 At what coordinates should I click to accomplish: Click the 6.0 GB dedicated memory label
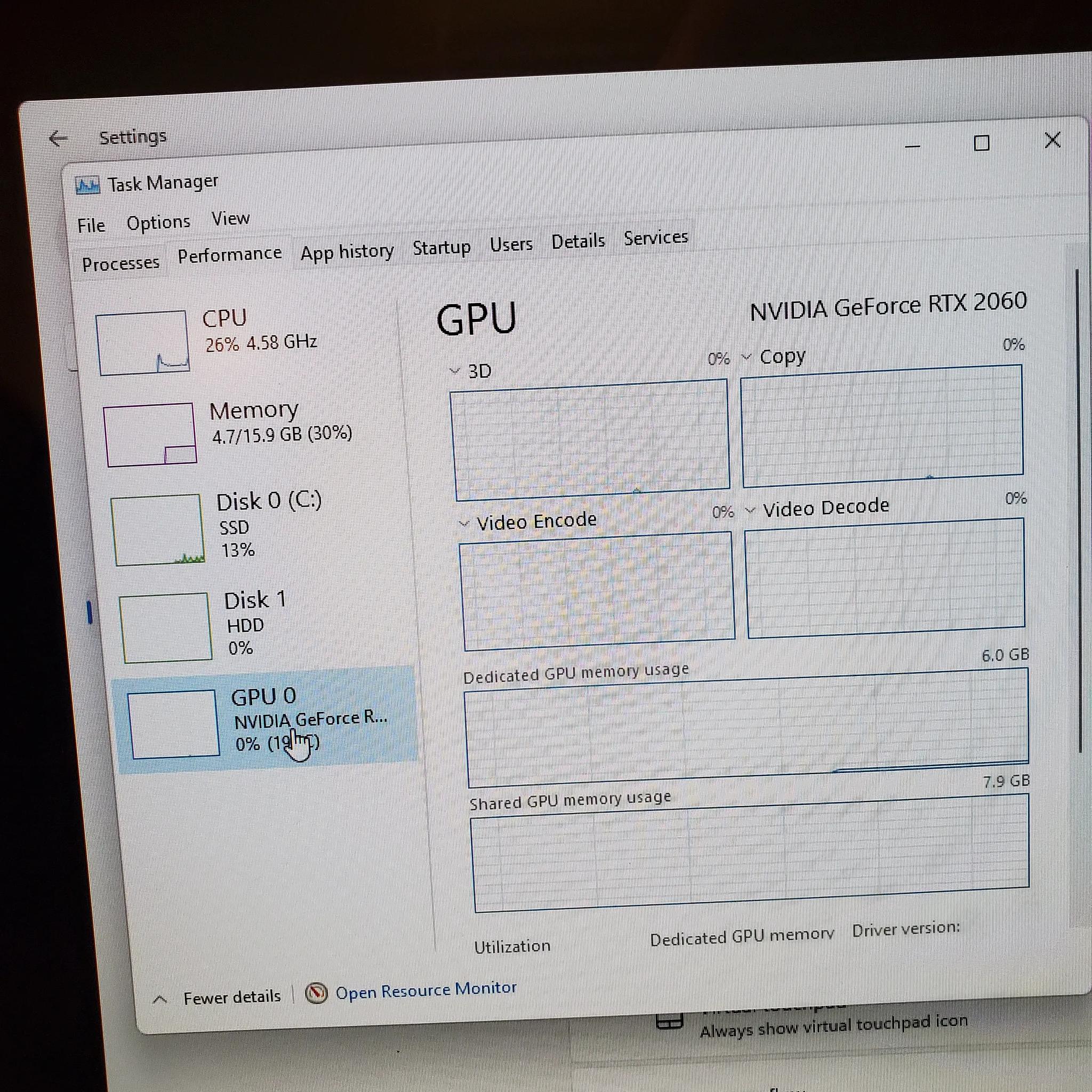click(1005, 655)
